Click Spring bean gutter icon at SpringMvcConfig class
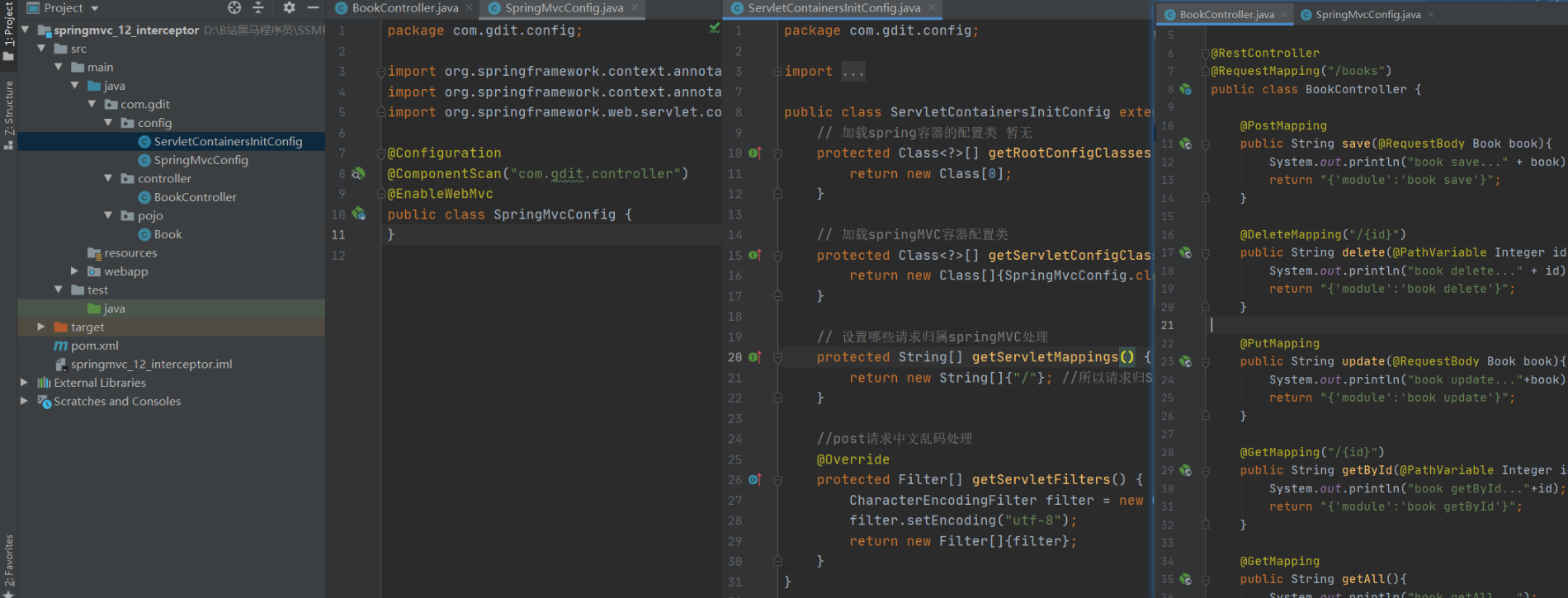 pyautogui.click(x=358, y=214)
